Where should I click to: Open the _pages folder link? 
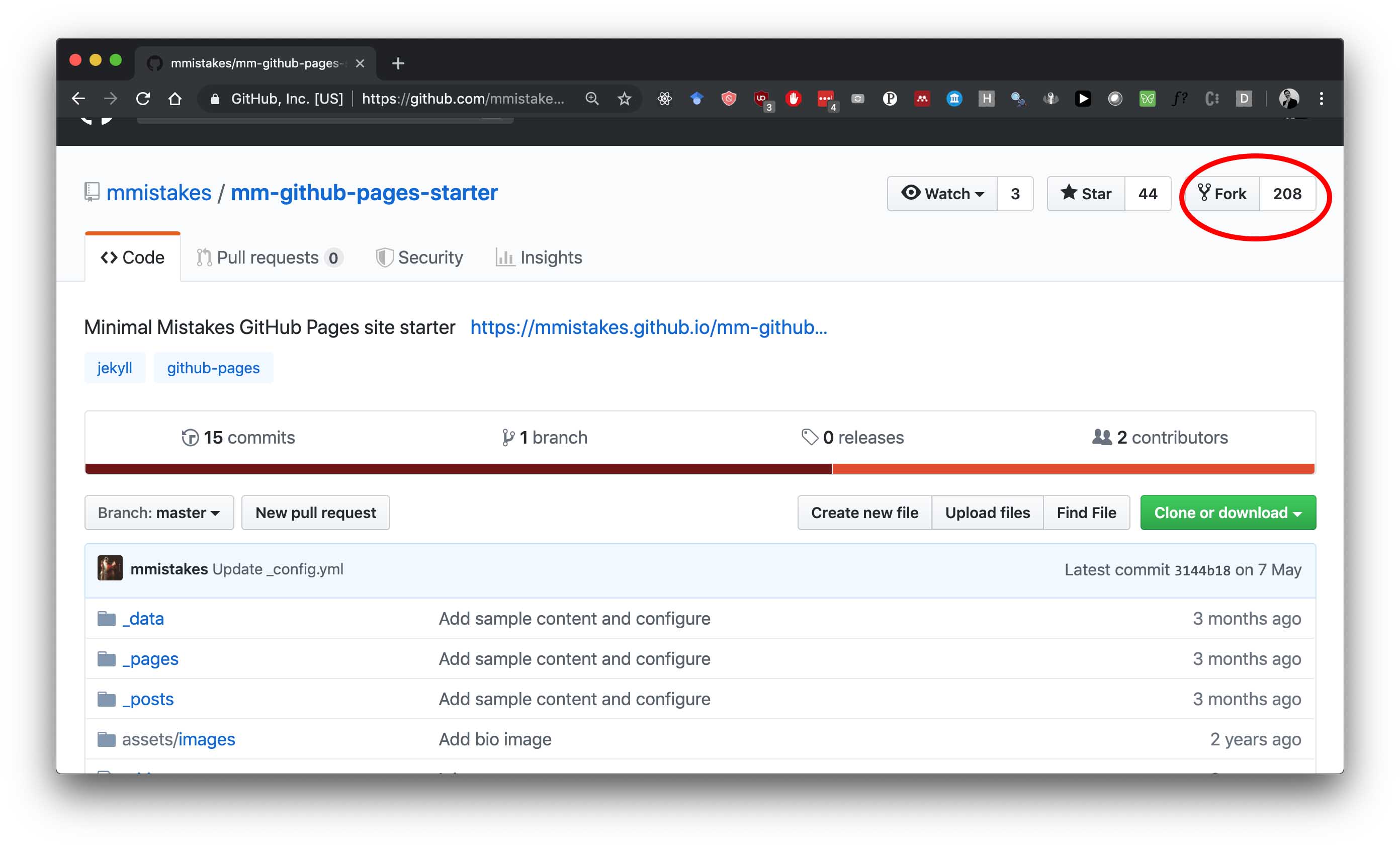(x=150, y=658)
